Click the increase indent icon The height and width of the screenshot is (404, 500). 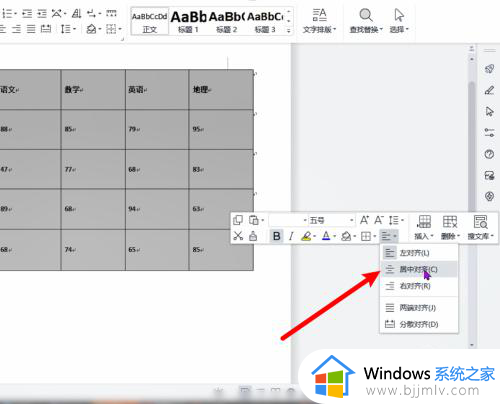42,14
